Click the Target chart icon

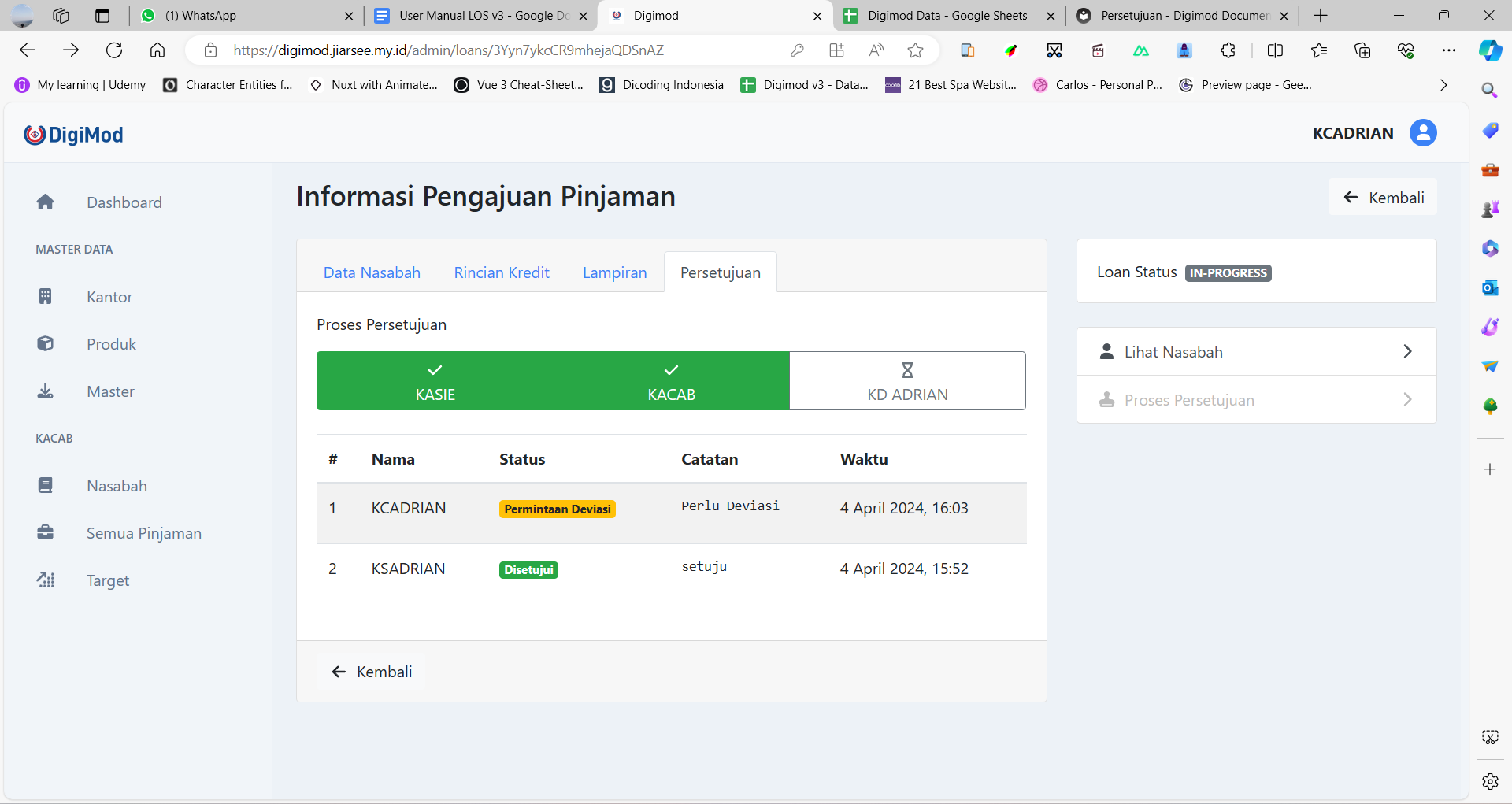pyautogui.click(x=46, y=580)
